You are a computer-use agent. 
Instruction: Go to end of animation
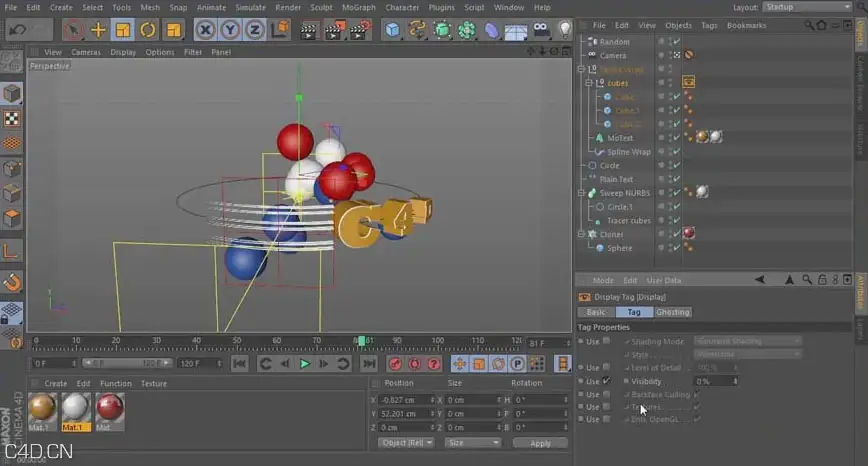coord(369,364)
